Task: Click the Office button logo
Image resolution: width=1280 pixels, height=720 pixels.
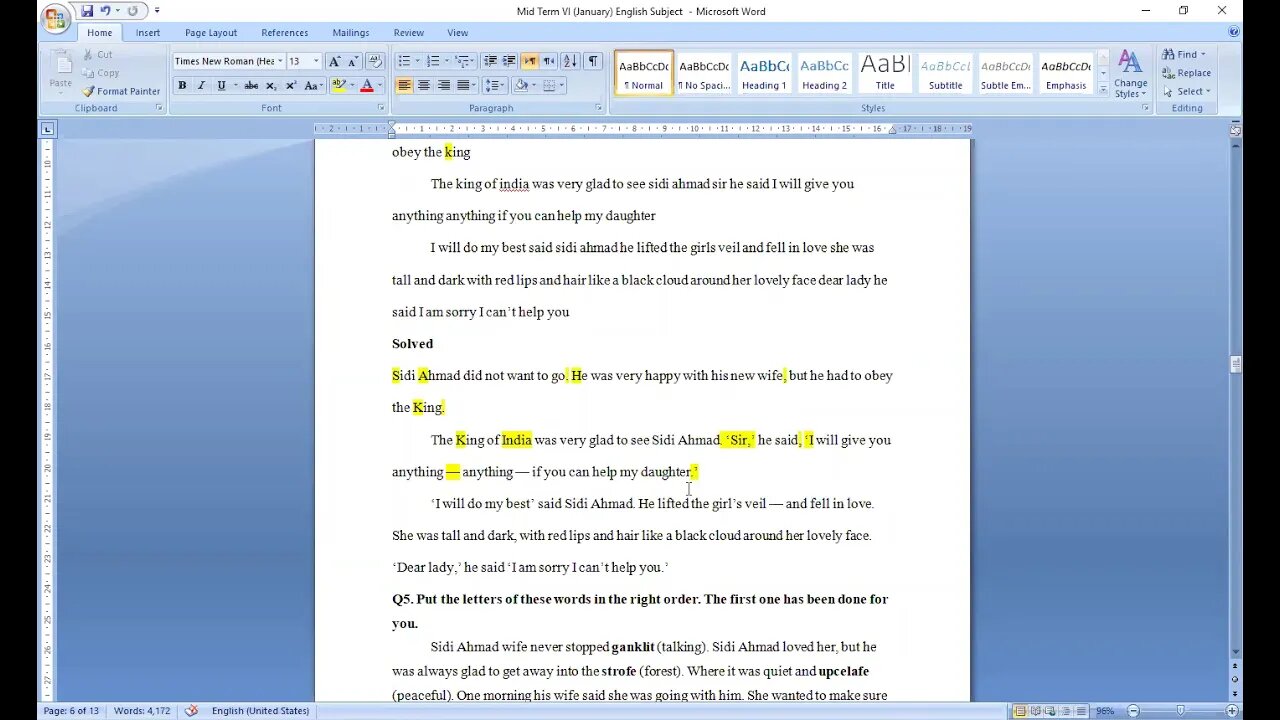Action: coord(56,17)
